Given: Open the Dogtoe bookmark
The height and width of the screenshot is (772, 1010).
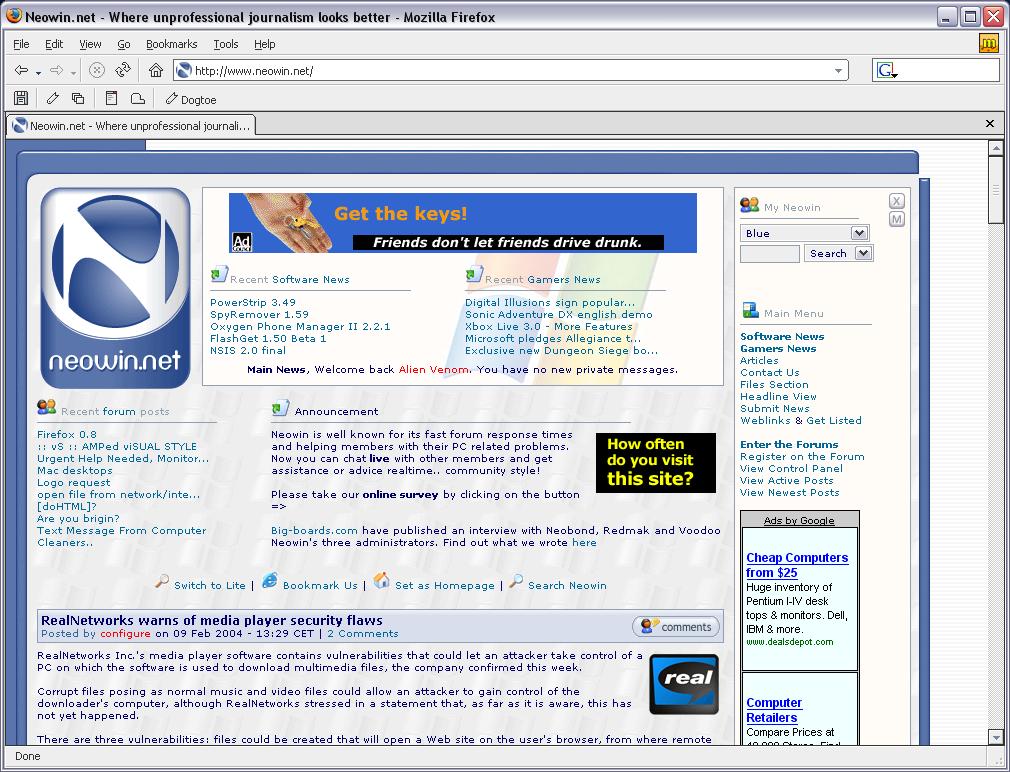Looking at the screenshot, I should (191, 99).
